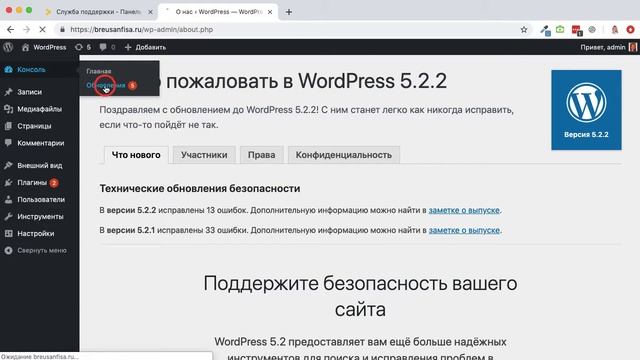Go back with browser back arrow
This screenshot has width=640, height=360.
tap(11, 29)
